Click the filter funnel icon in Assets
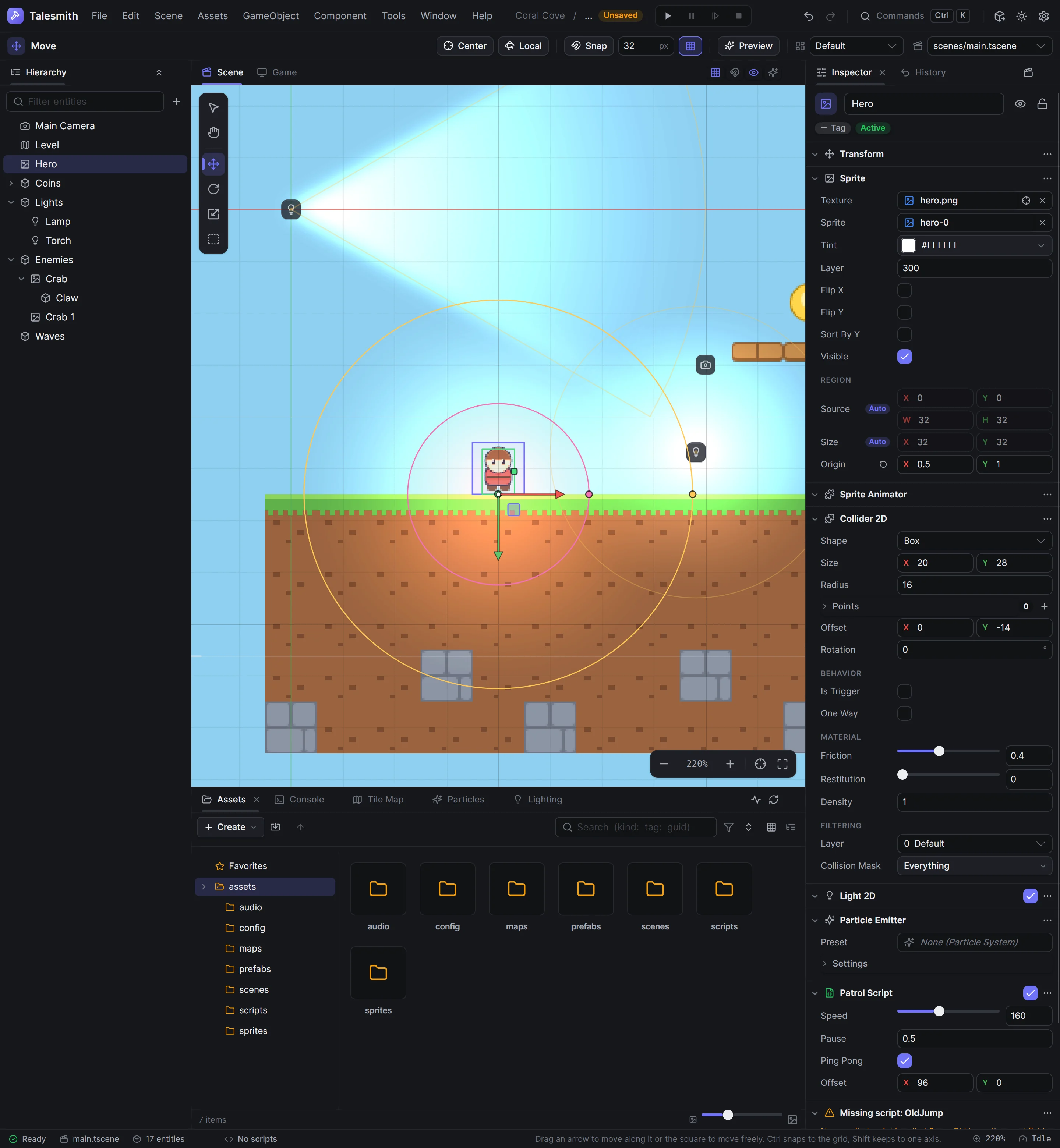The image size is (1060, 1148). pos(728,827)
